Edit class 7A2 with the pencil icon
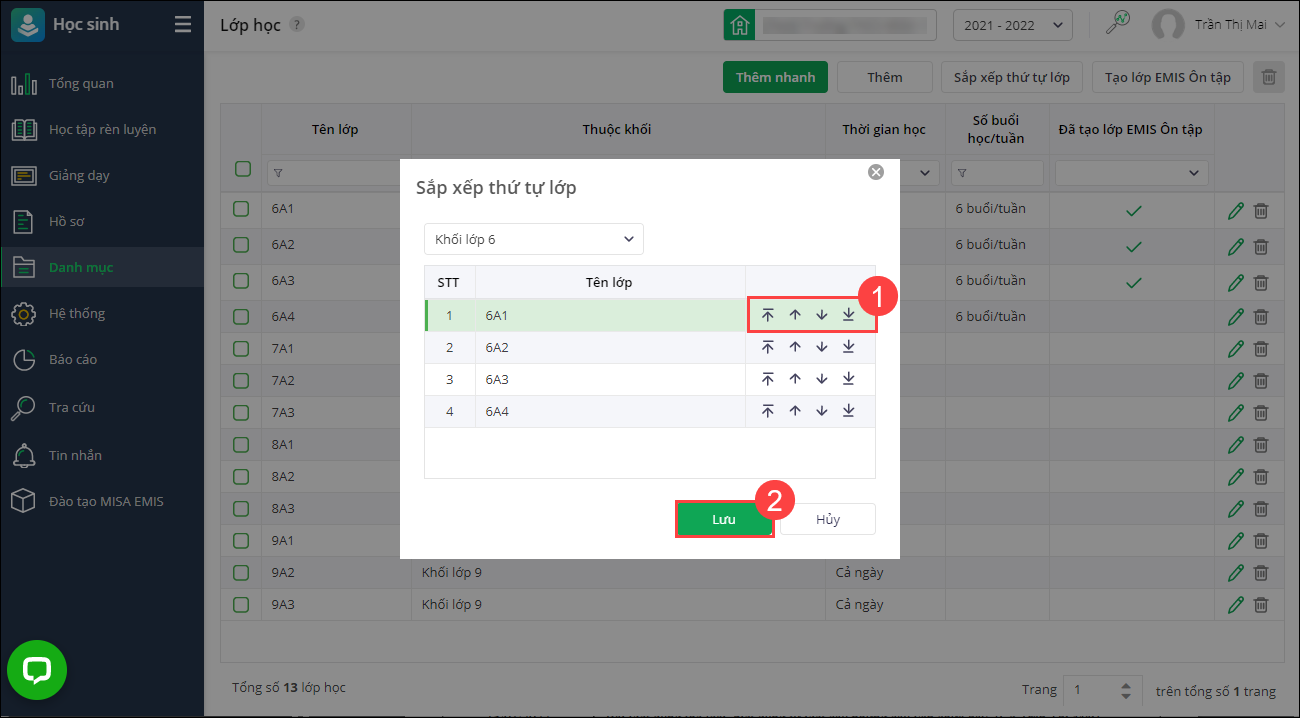 click(x=1236, y=381)
